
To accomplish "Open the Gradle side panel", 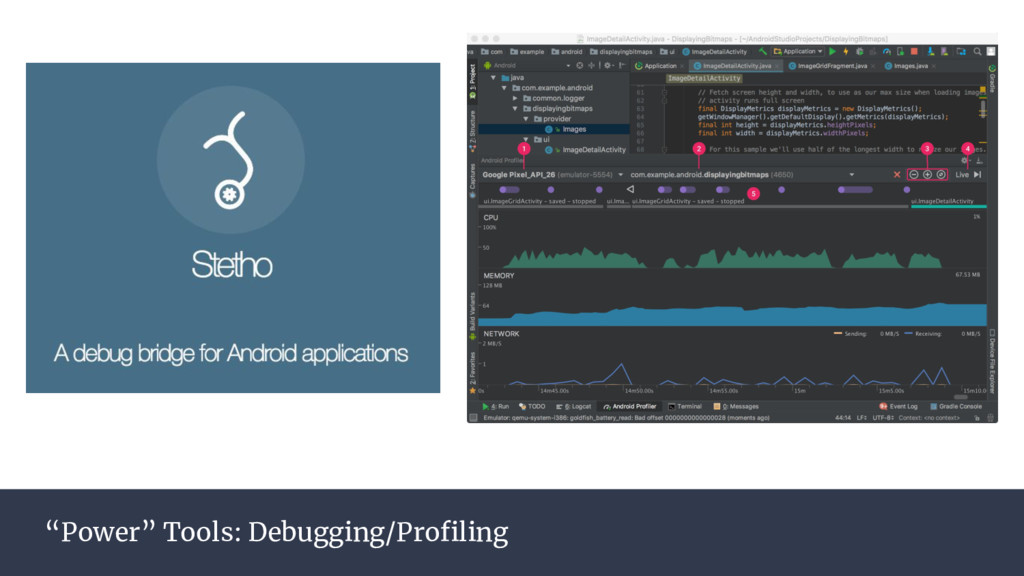I will (x=992, y=79).
